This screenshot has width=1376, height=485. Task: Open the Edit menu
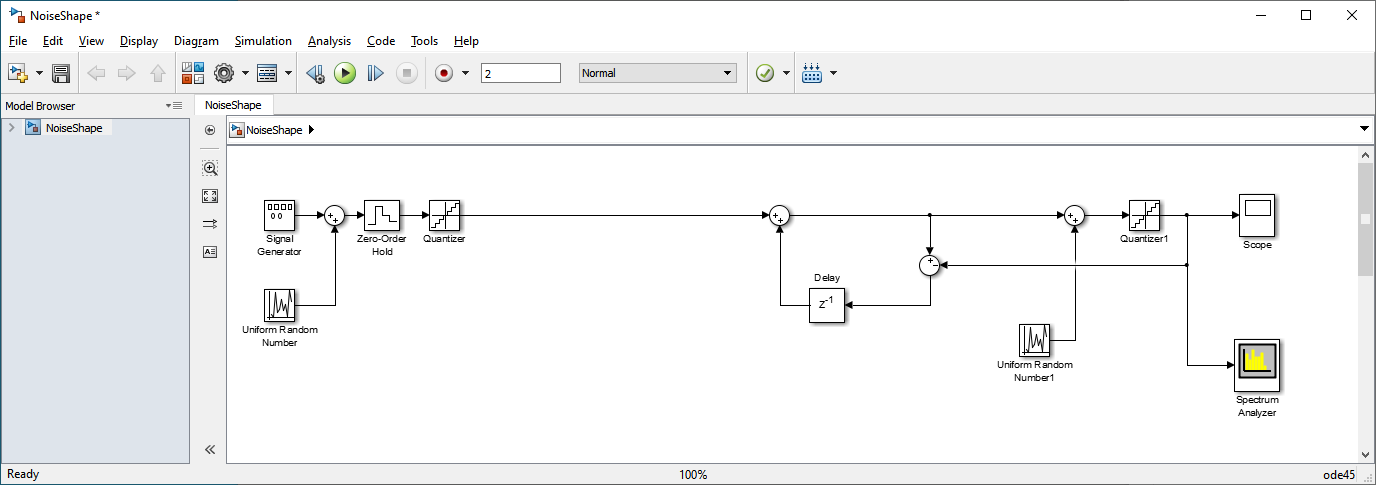click(x=53, y=41)
